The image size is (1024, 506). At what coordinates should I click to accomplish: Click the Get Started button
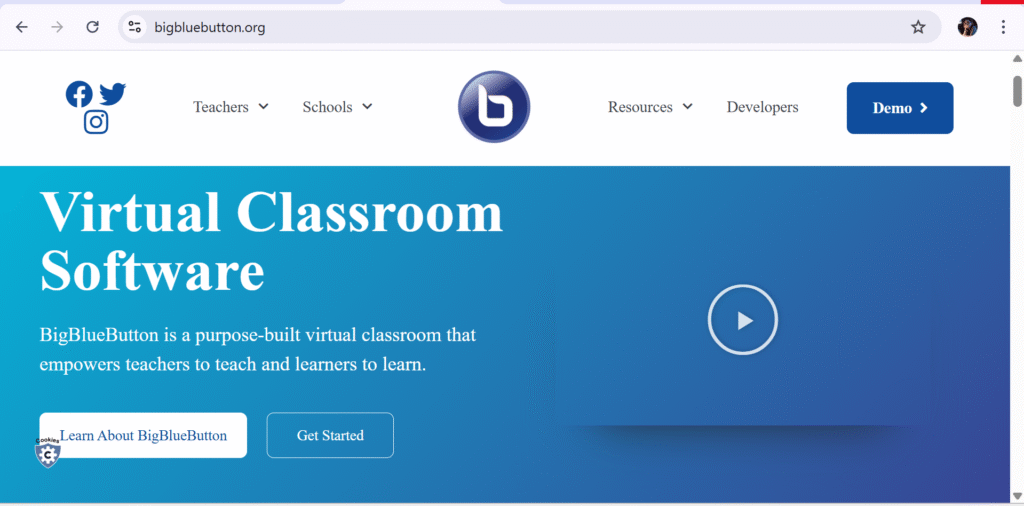330,435
